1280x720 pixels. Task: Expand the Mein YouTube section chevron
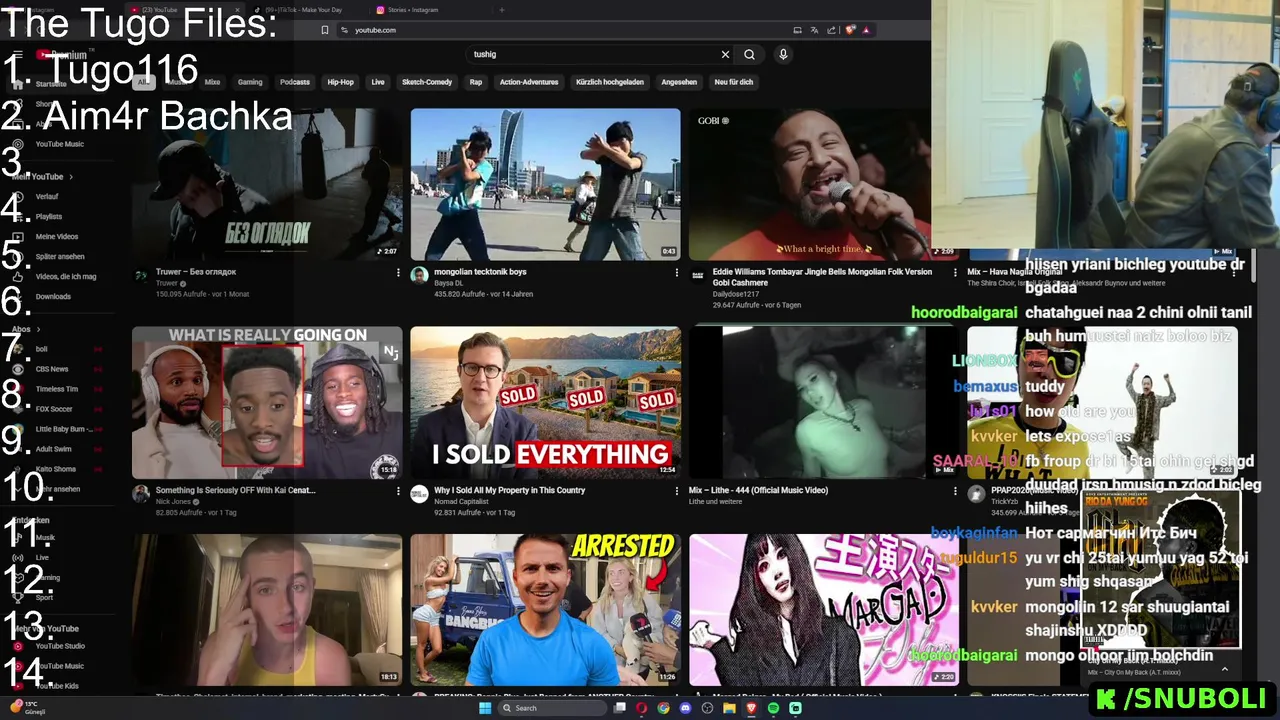[71, 177]
